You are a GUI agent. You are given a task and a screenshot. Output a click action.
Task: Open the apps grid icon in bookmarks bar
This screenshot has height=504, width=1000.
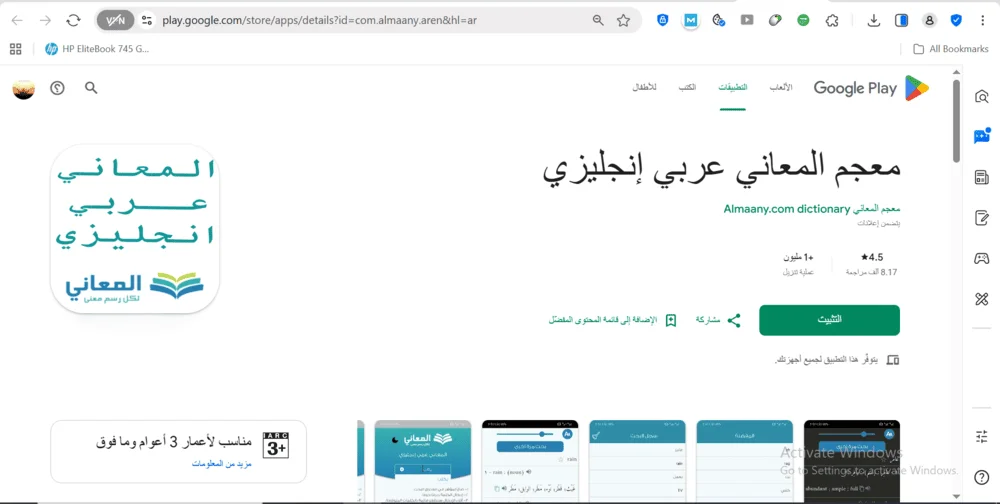click(15, 49)
